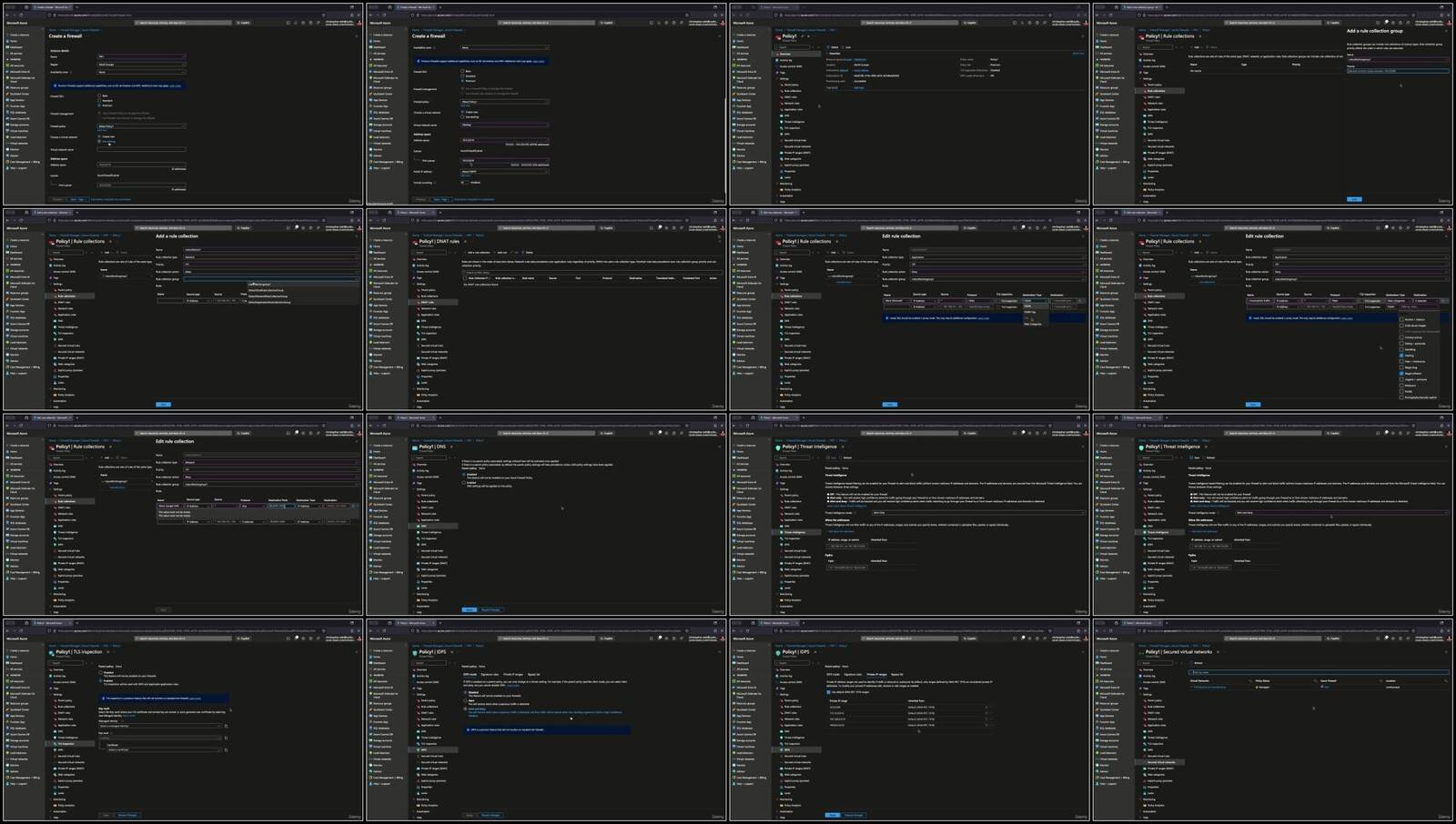Click Add in the Add a rule collection pane
Viewport: 1456px width, 824px height.
[163, 405]
